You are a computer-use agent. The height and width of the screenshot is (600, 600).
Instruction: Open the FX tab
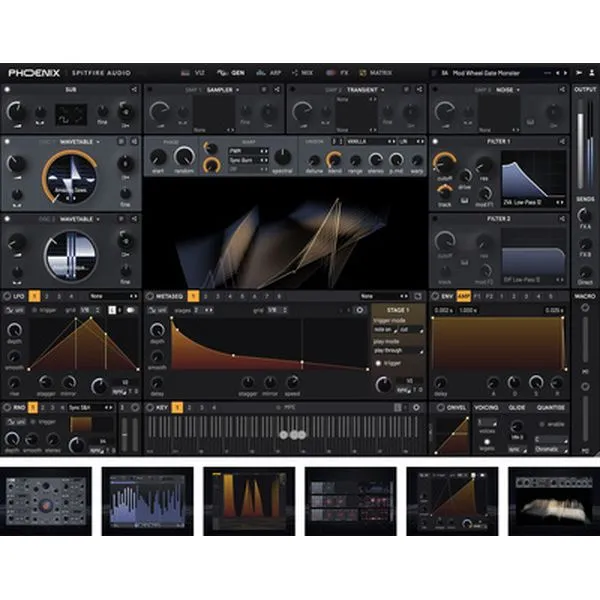point(337,73)
